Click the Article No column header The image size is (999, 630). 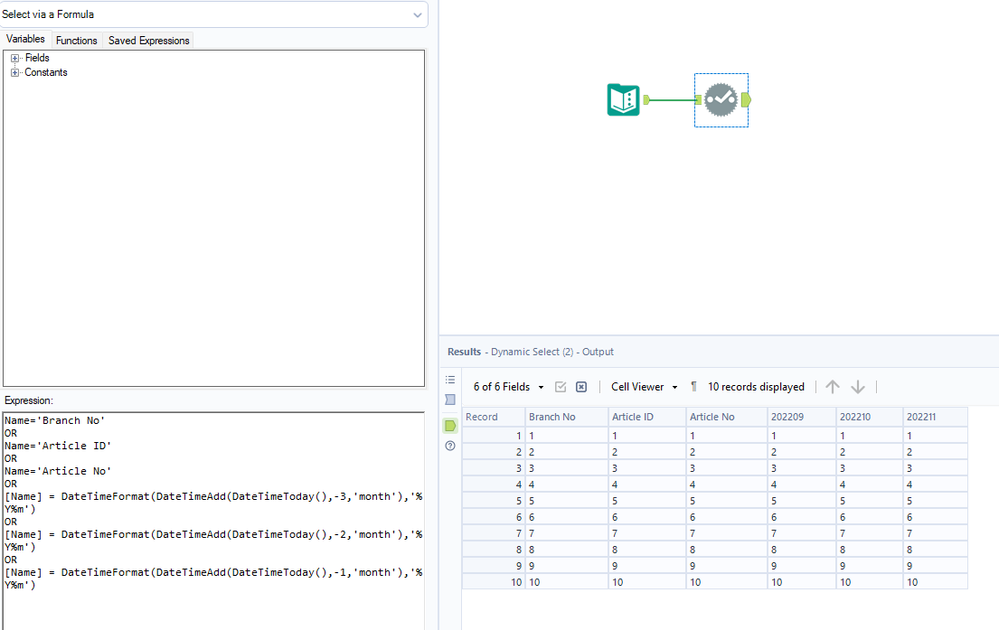727,417
